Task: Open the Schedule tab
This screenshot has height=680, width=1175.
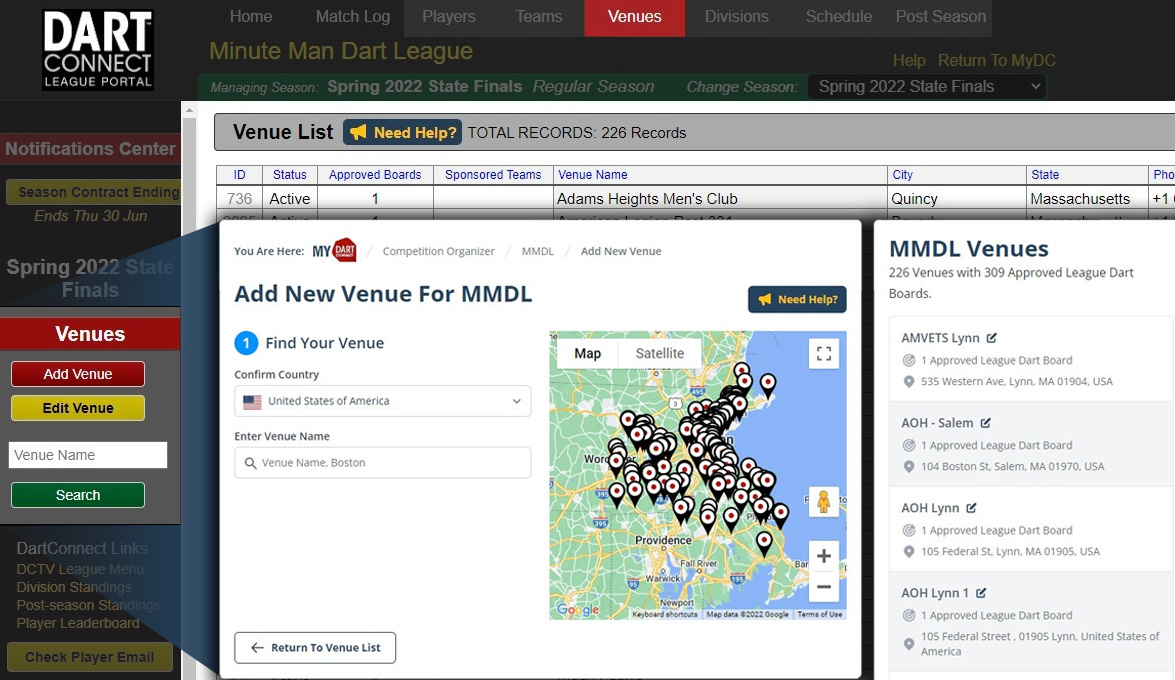Action: pyautogui.click(x=839, y=16)
